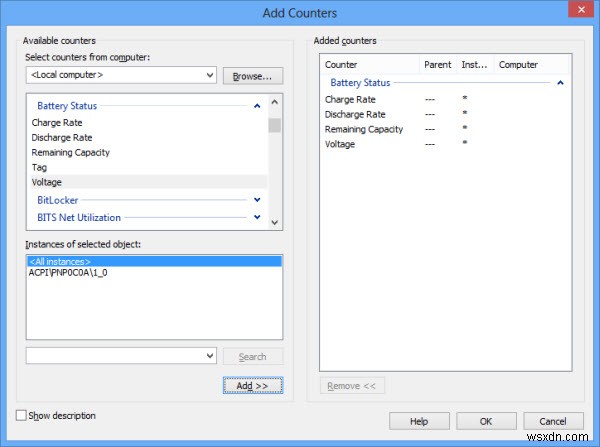Open the Local computer dropdown
The image size is (600, 447).
pyautogui.click(x=208, y=75)
